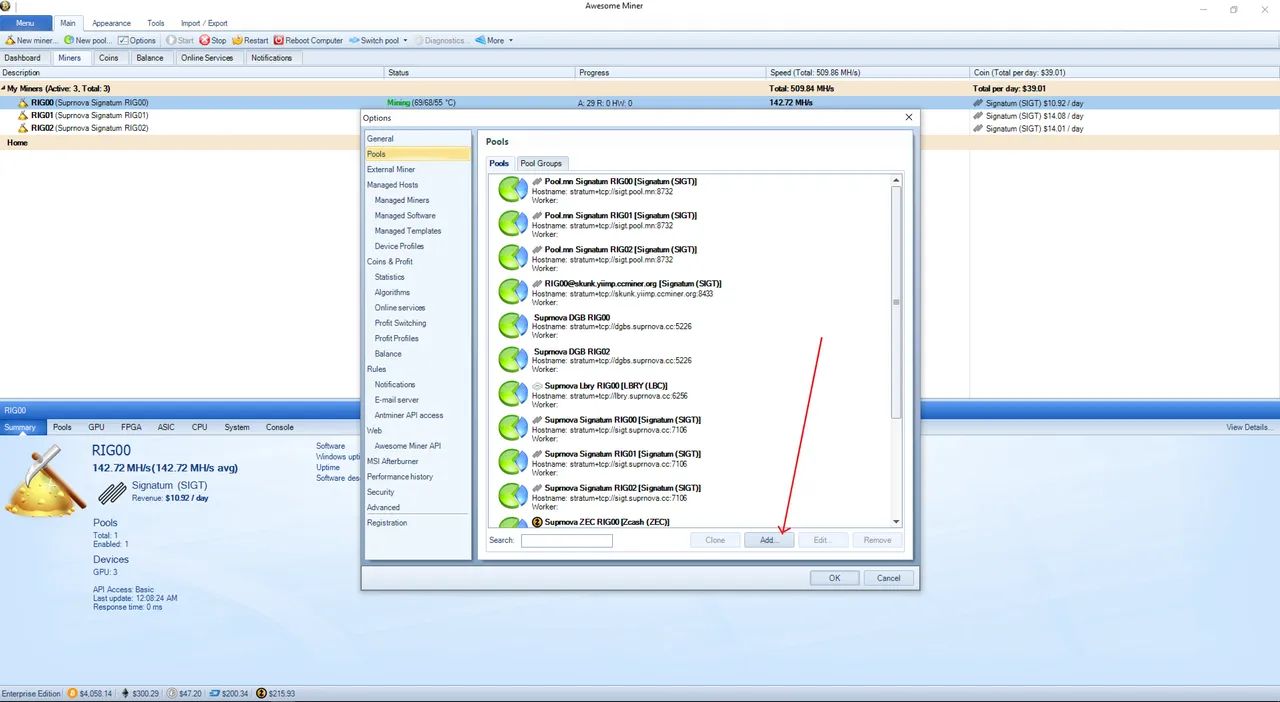Click the large gold pickaxe icon in Summary
The height and width of the screenshot is (702, 1280).
tap(45, 482)
